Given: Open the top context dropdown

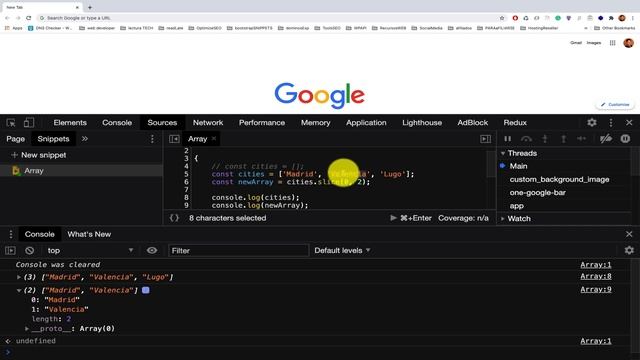Looking at the screenshot, I should [x=90, y=251].
